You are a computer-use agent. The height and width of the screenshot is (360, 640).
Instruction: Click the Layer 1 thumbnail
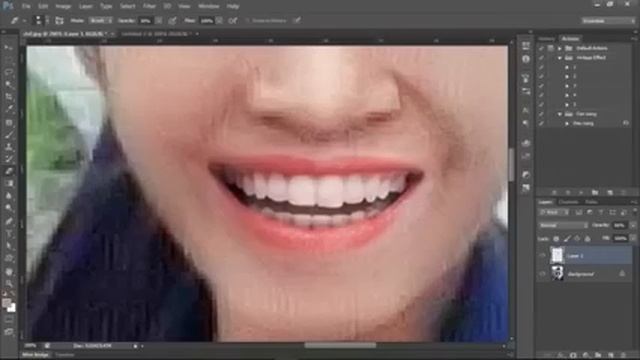(557, 256)
